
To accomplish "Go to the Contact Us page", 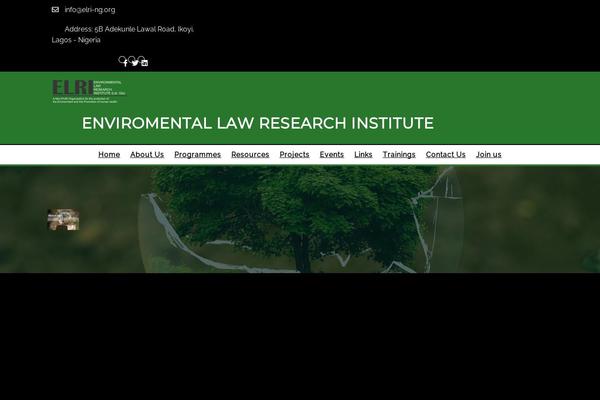I will (445, 154).
